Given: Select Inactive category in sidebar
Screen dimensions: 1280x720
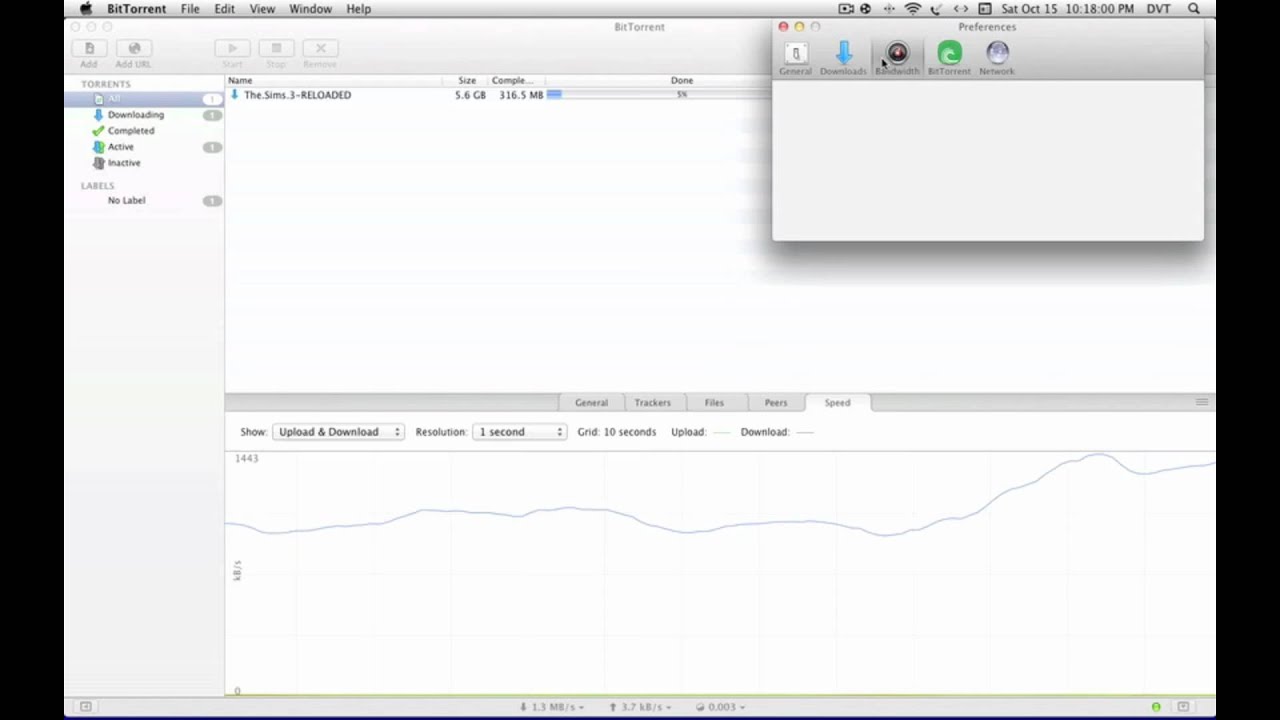Looking at the screenshot, I should (145, 163).
